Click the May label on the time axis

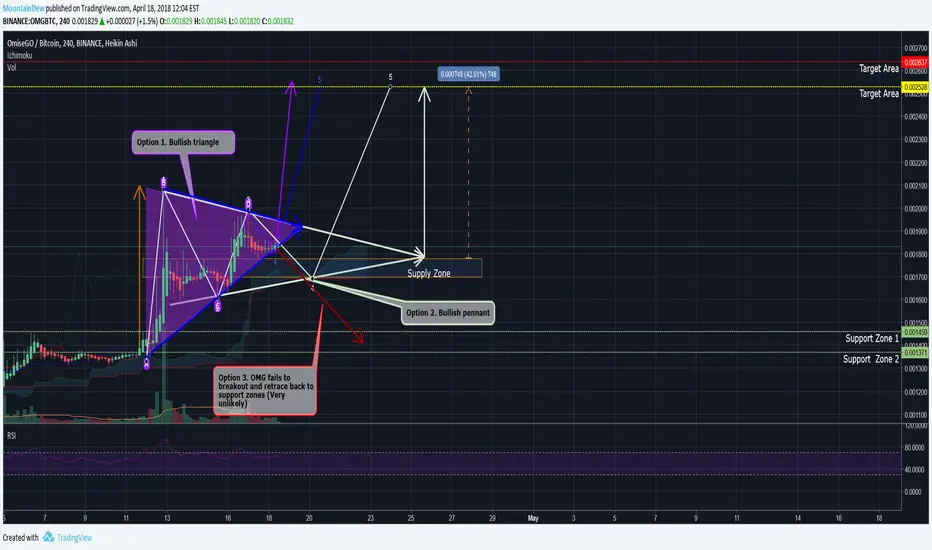pos(533,518)
